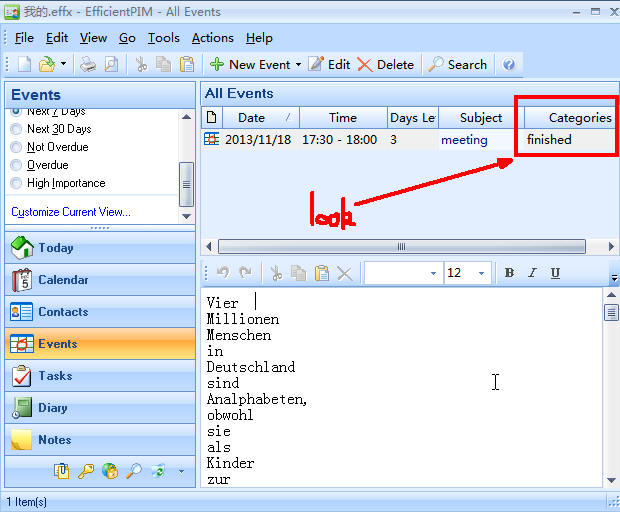
Task: Click the horizontal scrollbar thumb in event list
Action: pos(402,246)
